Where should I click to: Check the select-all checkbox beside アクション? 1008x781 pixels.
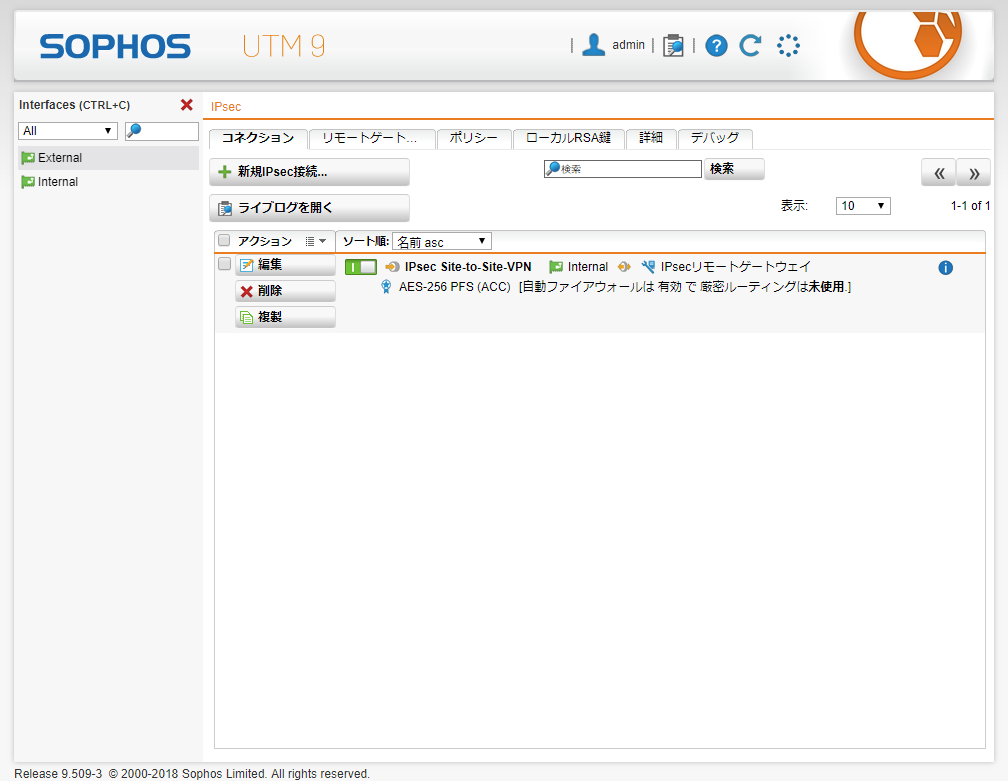(x=224, y=240)
